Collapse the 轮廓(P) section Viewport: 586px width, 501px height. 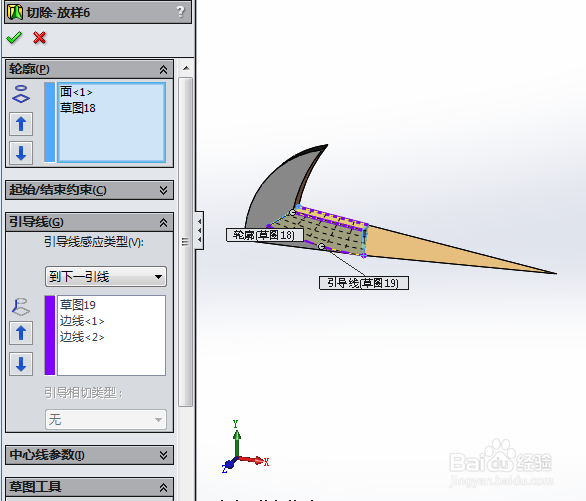[163, 69]
